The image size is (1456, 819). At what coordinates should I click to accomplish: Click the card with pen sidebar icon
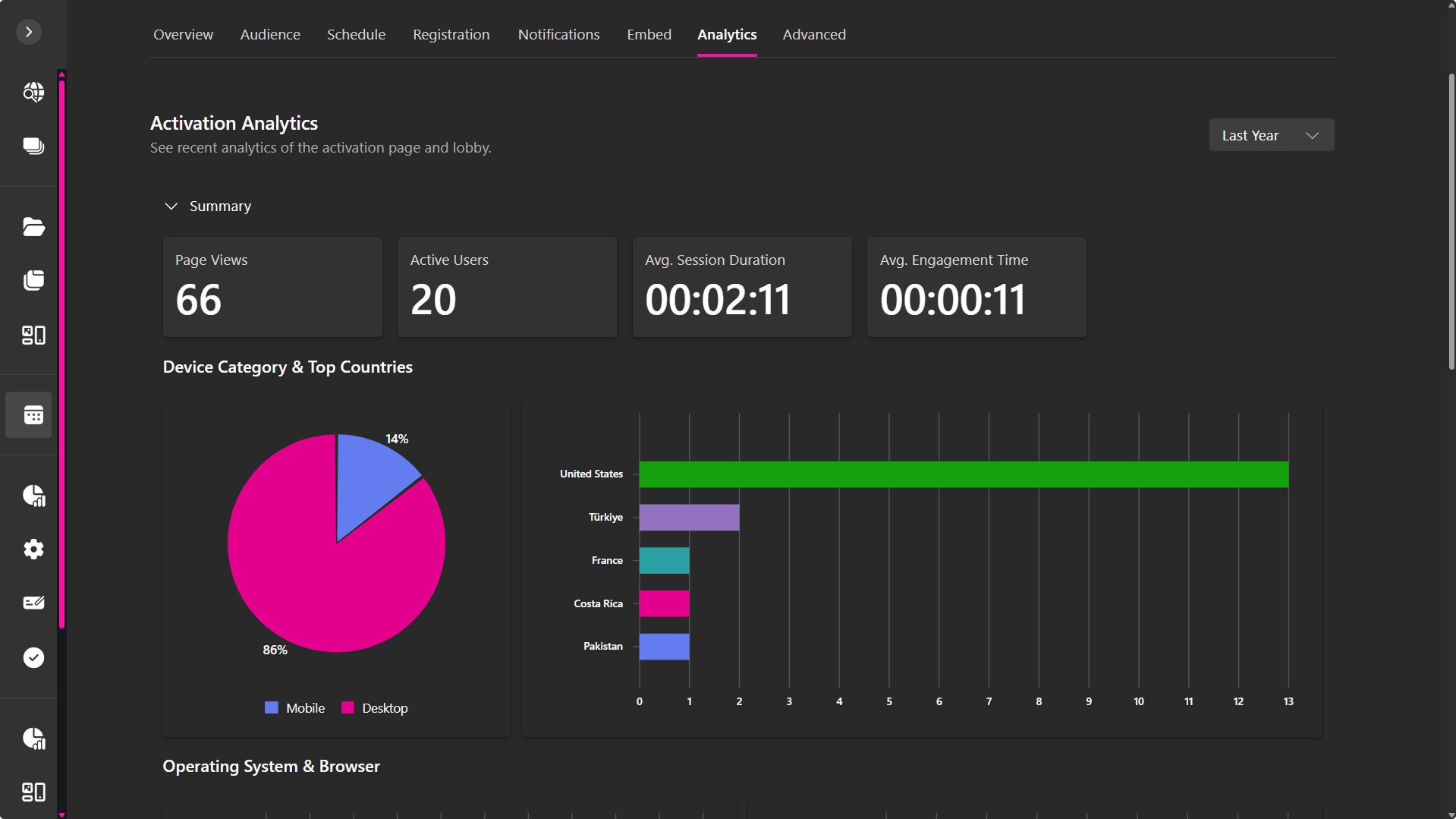(x=33, y=603)
